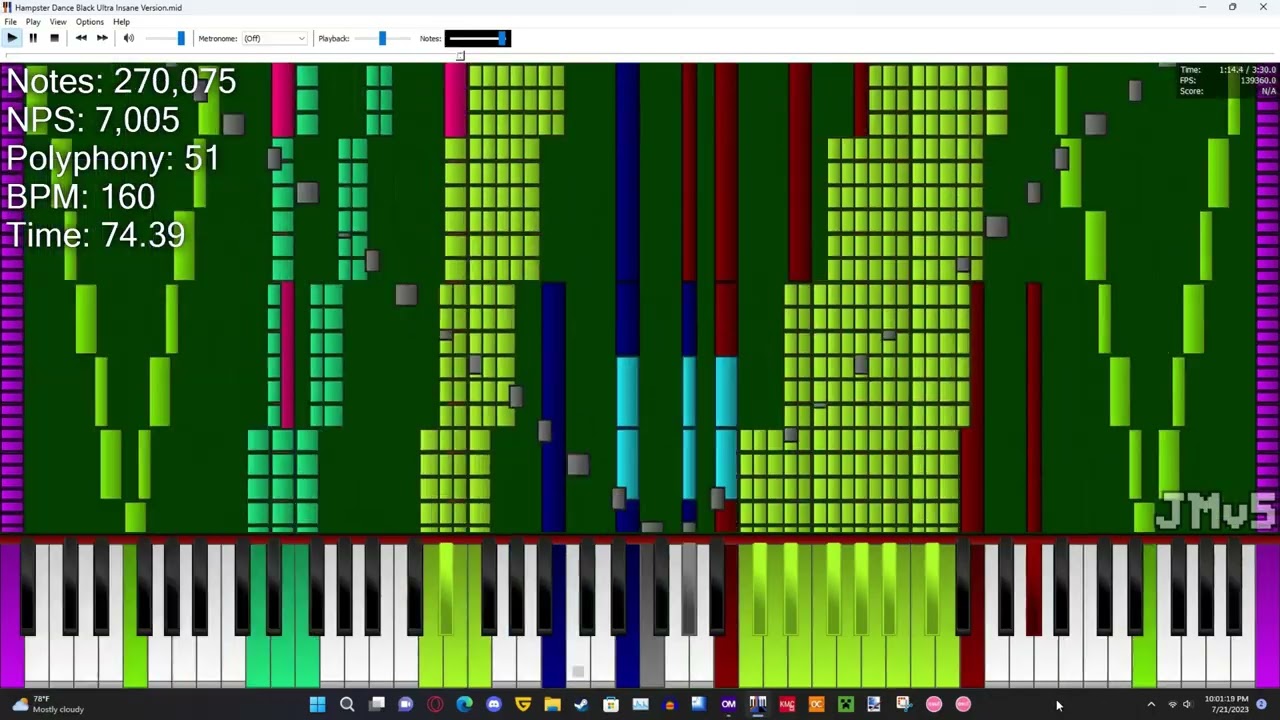Open the notification center icon

pos(1262,705)
